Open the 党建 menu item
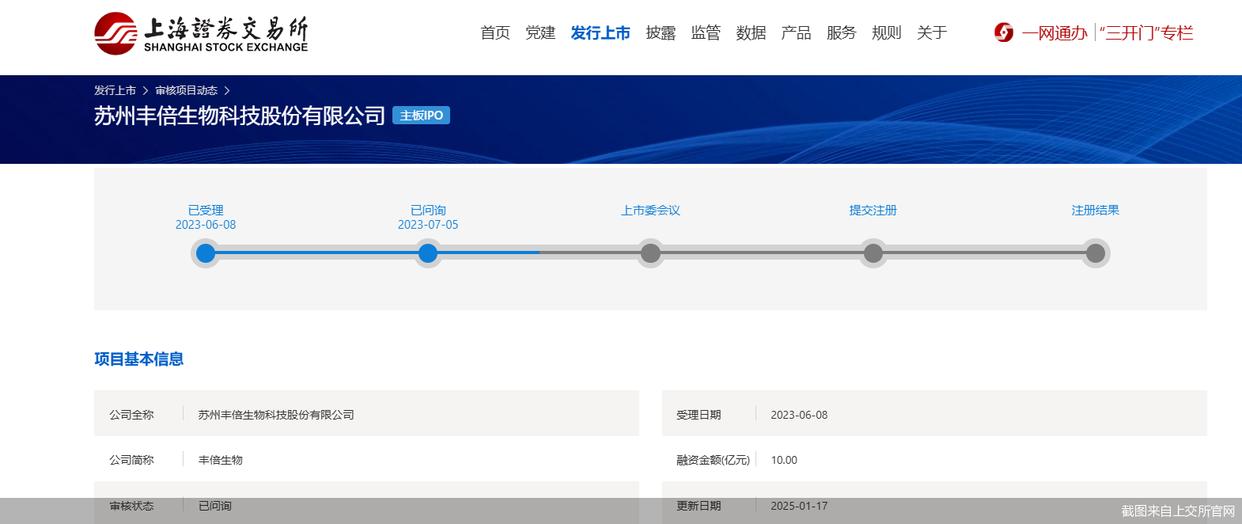This screenshot has height=524, width=1242. point(540,33)
